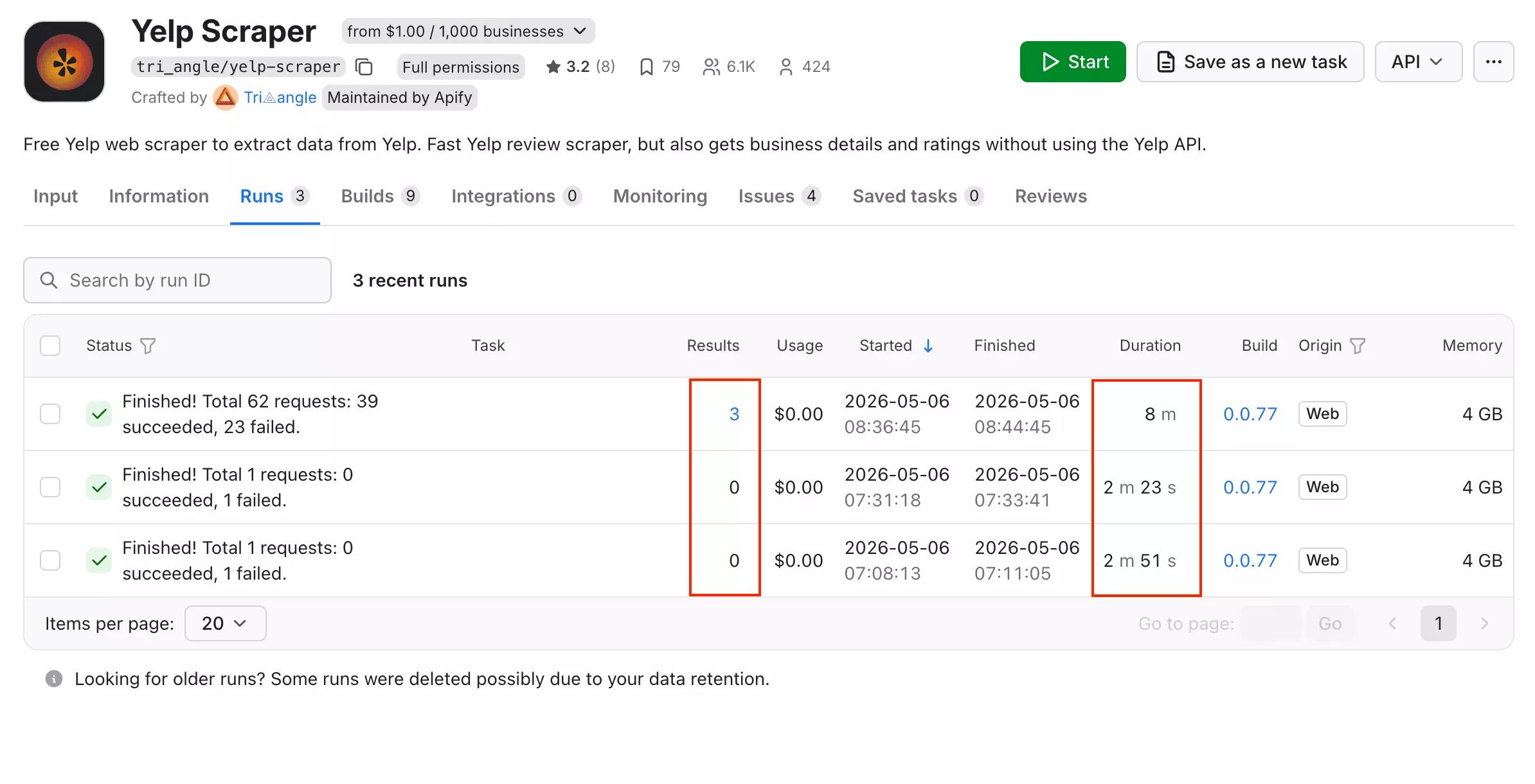Open the Saved tasks tab
Screen dimensions: 1535x784
(918, 196)
